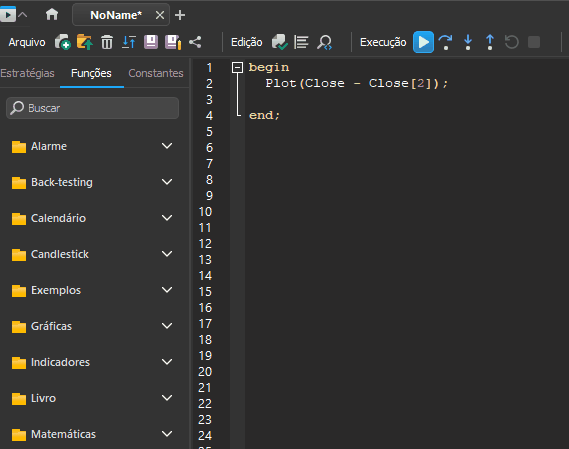Expand the Candlestick chevron

(167, 254)
